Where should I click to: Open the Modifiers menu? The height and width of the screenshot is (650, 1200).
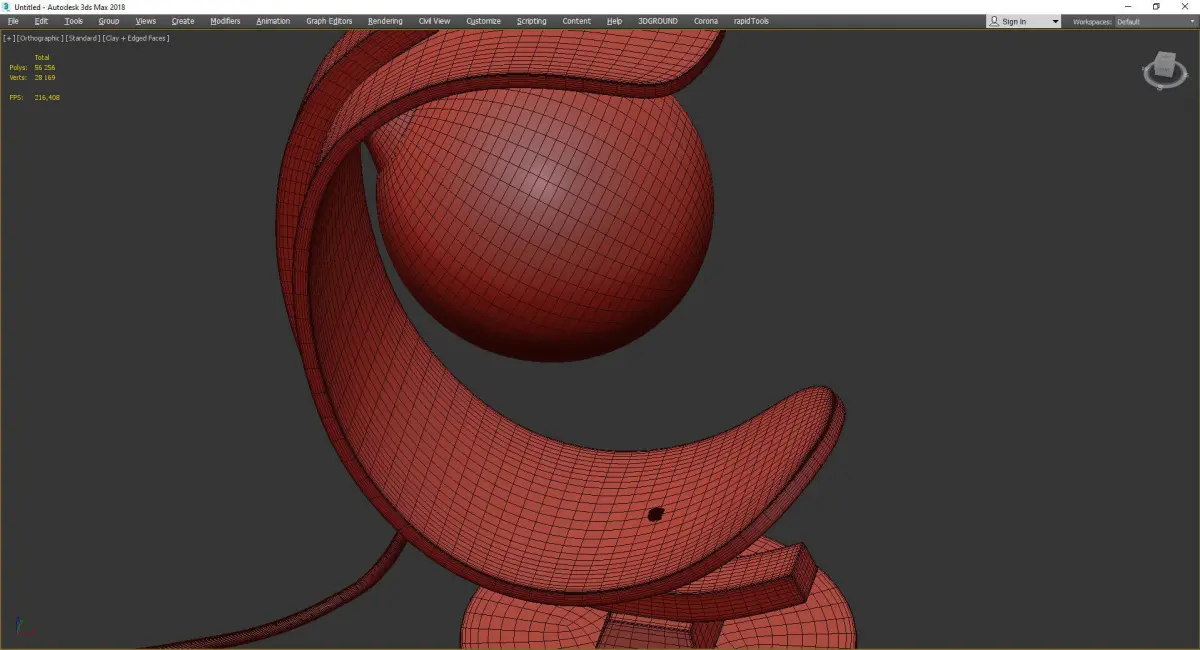tap(225, 21)
